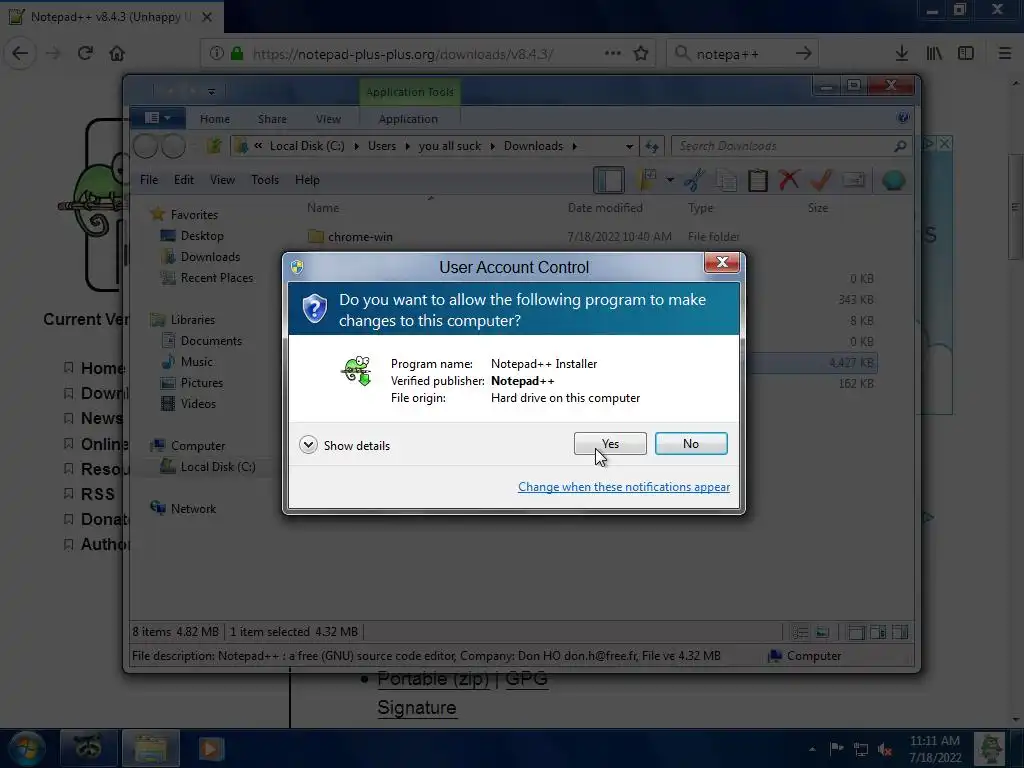This screenshot has width=1024, height=768.
Task: Open media player taskbar icon
Action: pos(210,748)
